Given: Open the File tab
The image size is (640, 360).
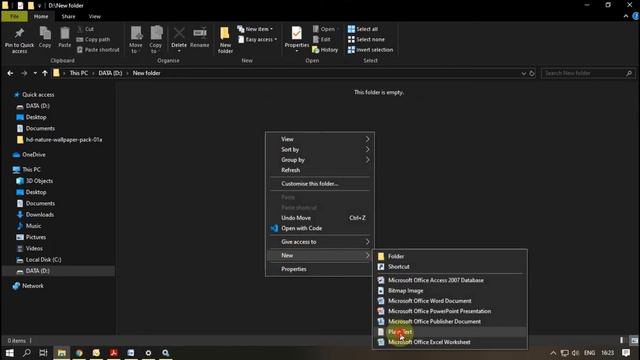Looking at the screenshot, I should (14, 16).
